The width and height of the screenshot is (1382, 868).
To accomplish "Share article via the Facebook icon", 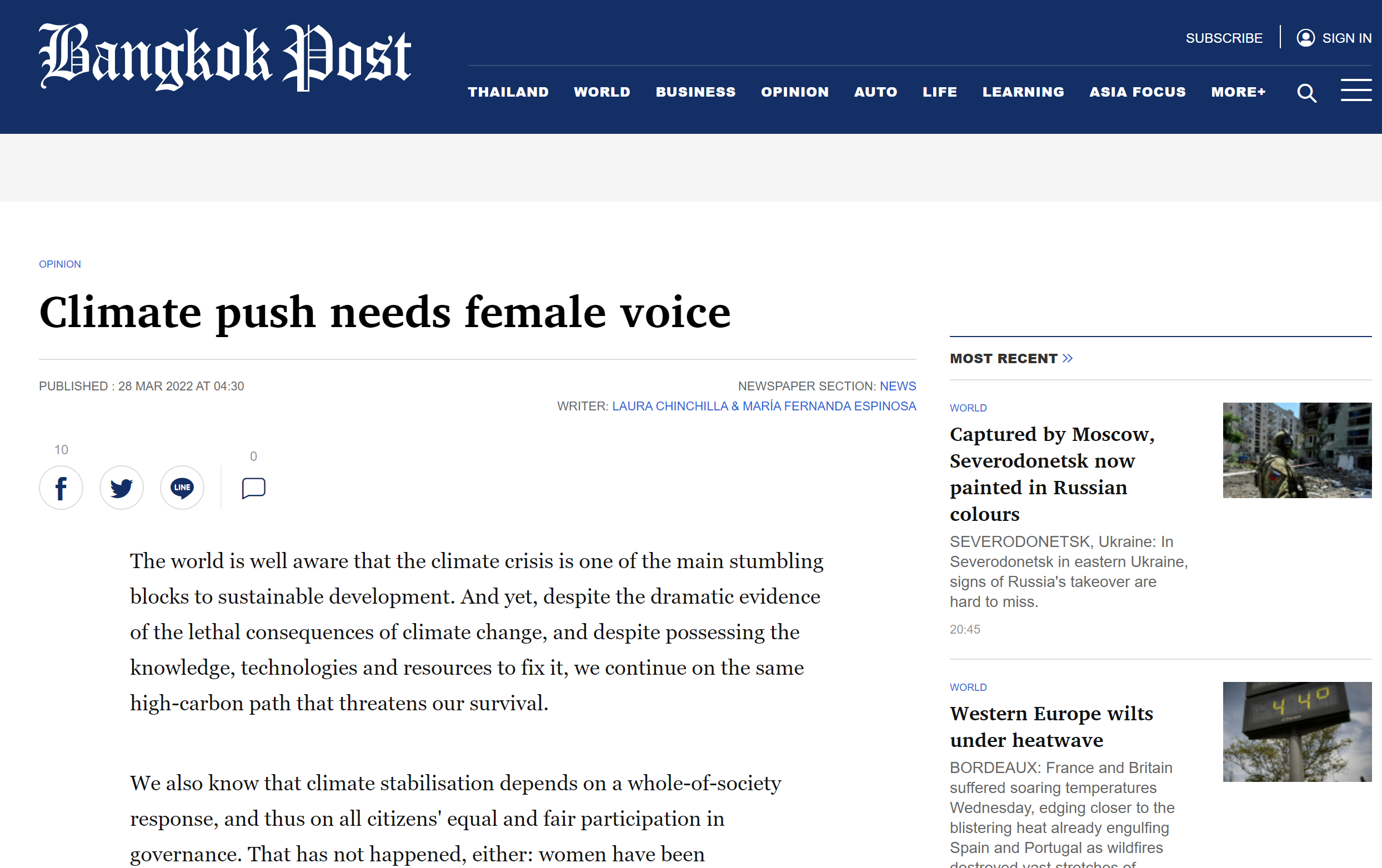I will tap(61, 487).
